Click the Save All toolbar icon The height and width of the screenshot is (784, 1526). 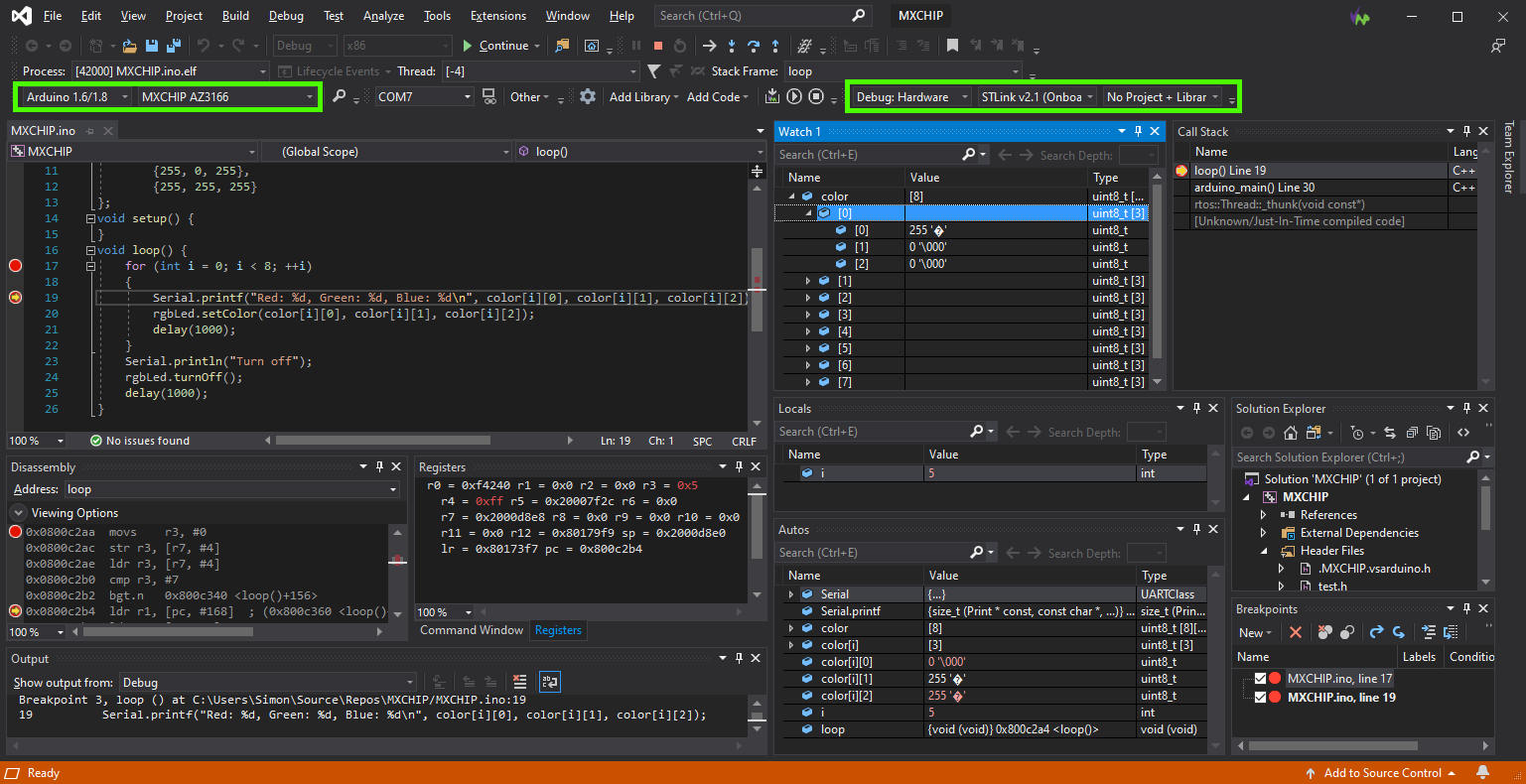tap(174, 46)
